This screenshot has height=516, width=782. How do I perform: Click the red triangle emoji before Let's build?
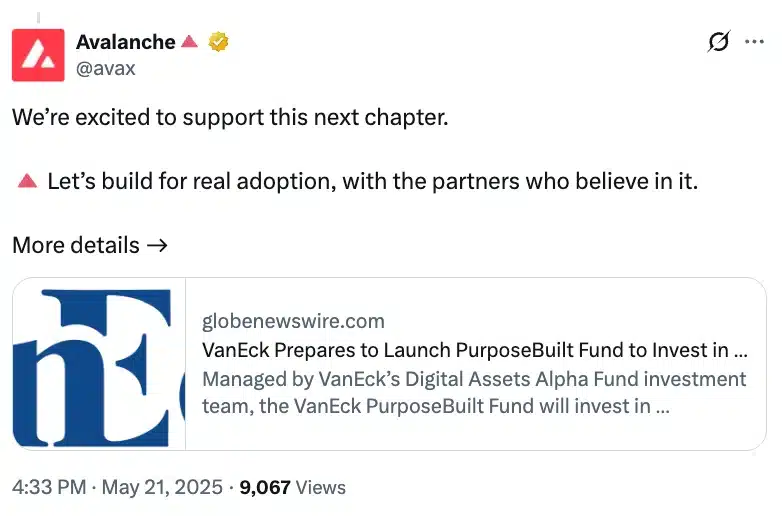27,180
